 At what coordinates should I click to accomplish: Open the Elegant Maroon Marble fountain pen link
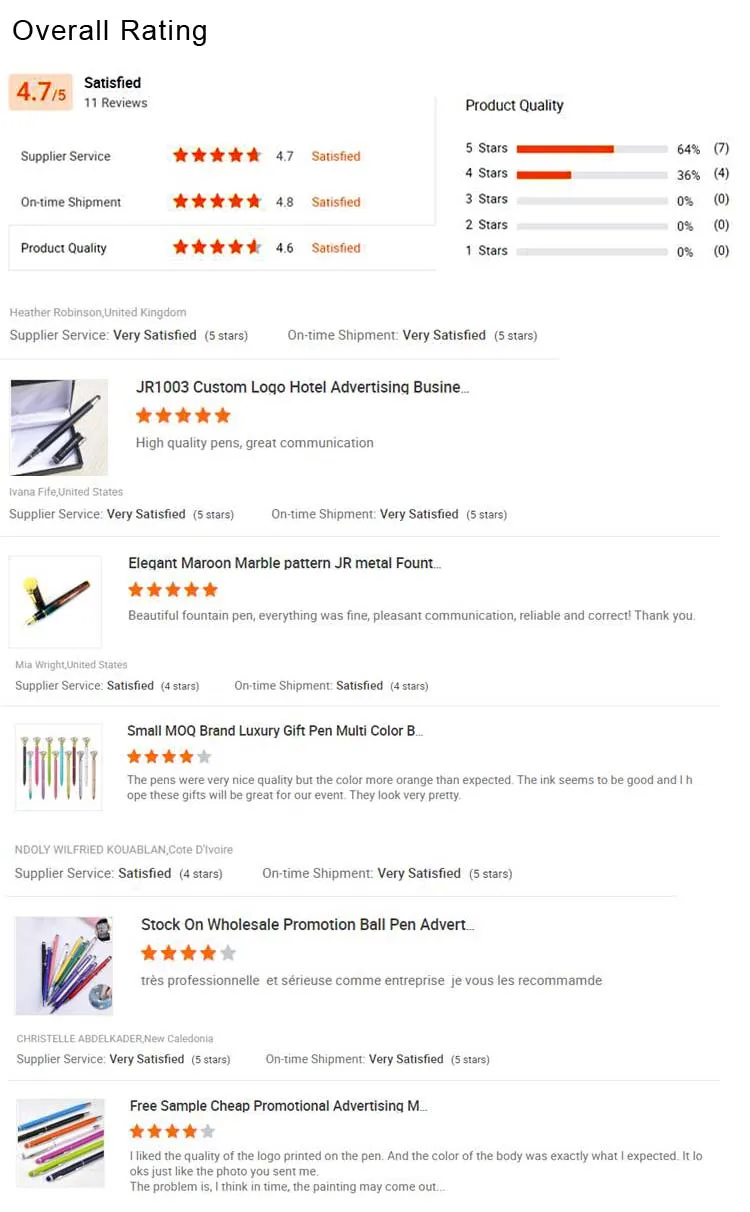[x=284, y=563]
